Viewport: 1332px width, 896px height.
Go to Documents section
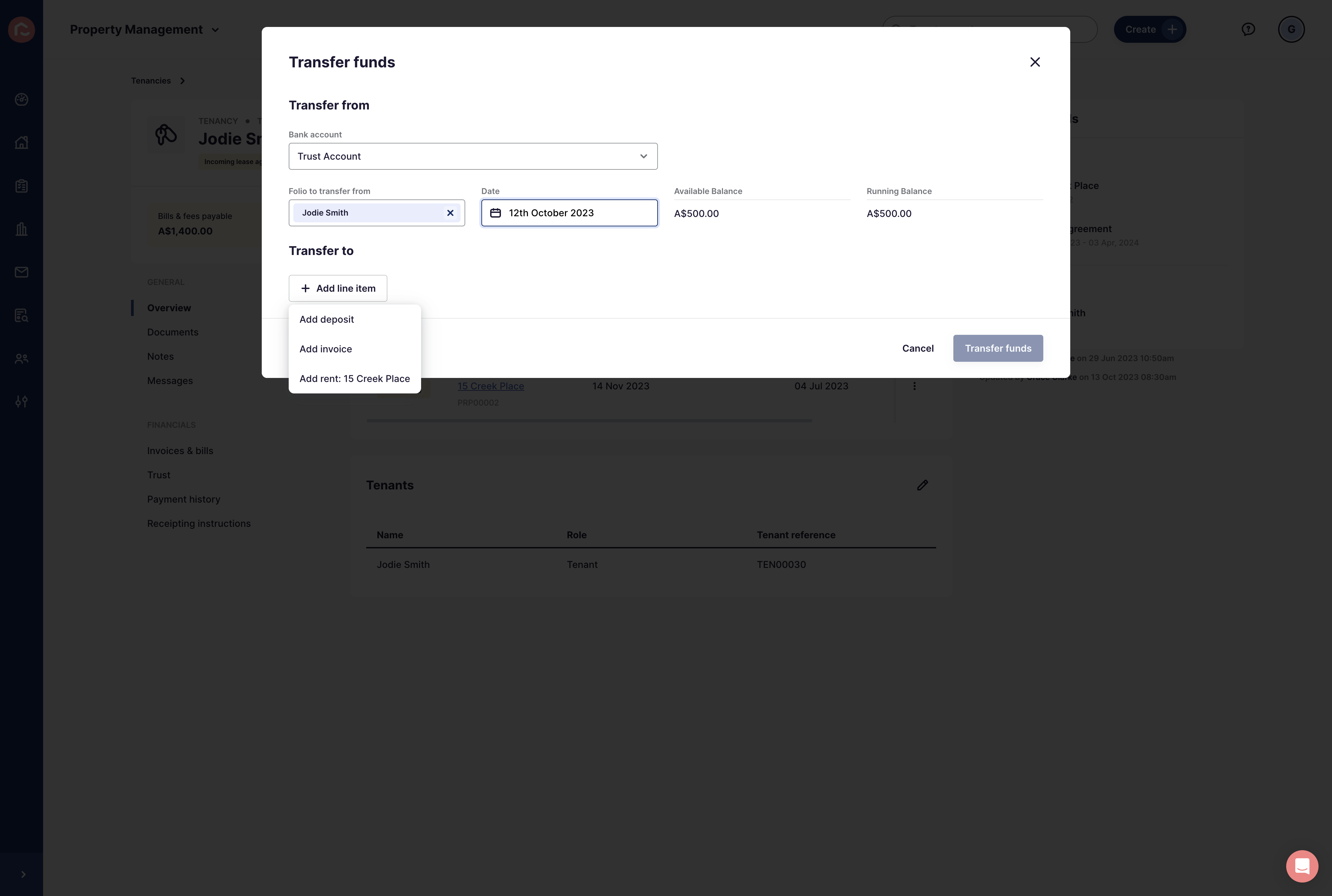coord(172,332)
